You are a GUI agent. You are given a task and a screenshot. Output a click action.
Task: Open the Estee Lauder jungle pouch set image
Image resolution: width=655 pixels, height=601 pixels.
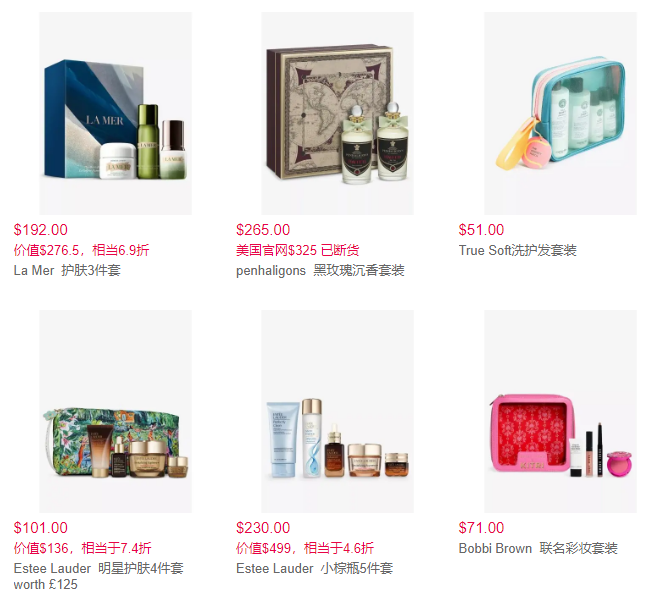point(115,411)
